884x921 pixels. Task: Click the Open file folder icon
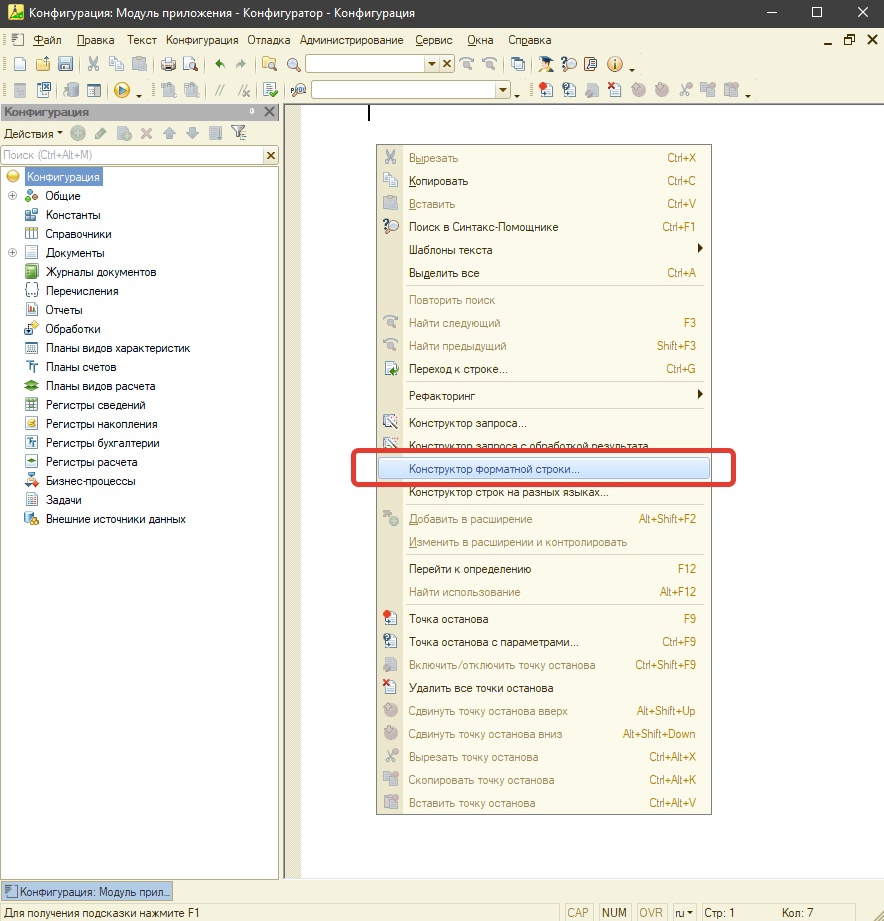43,63
